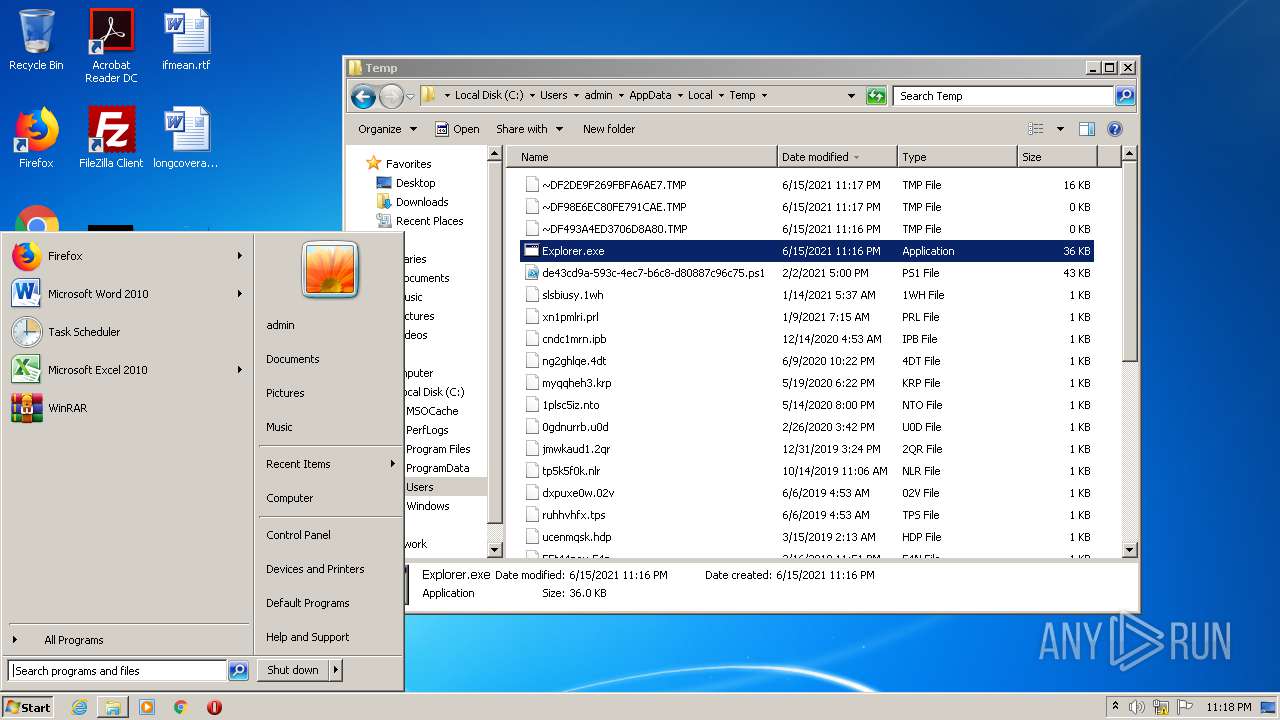Click Windows Explorer folder icon on taskbar
Image resolution: width=1280 pixels, height=720 pixels.
pos(113,707)
